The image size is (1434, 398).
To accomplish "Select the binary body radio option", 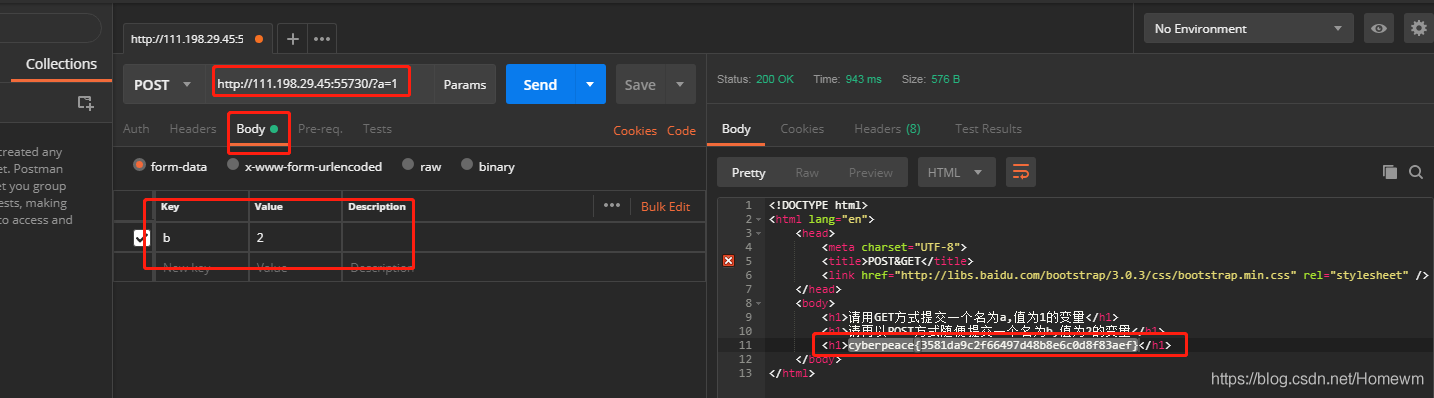I will tap(467, 166).
